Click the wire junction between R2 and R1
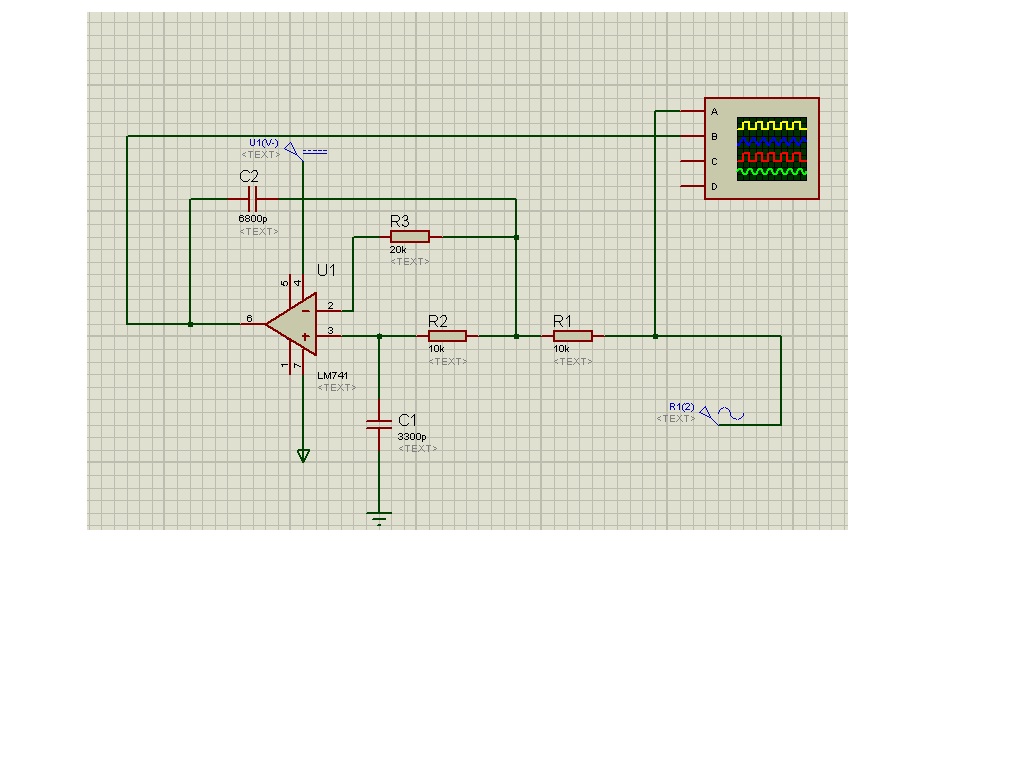 click(x=516, y=337)
